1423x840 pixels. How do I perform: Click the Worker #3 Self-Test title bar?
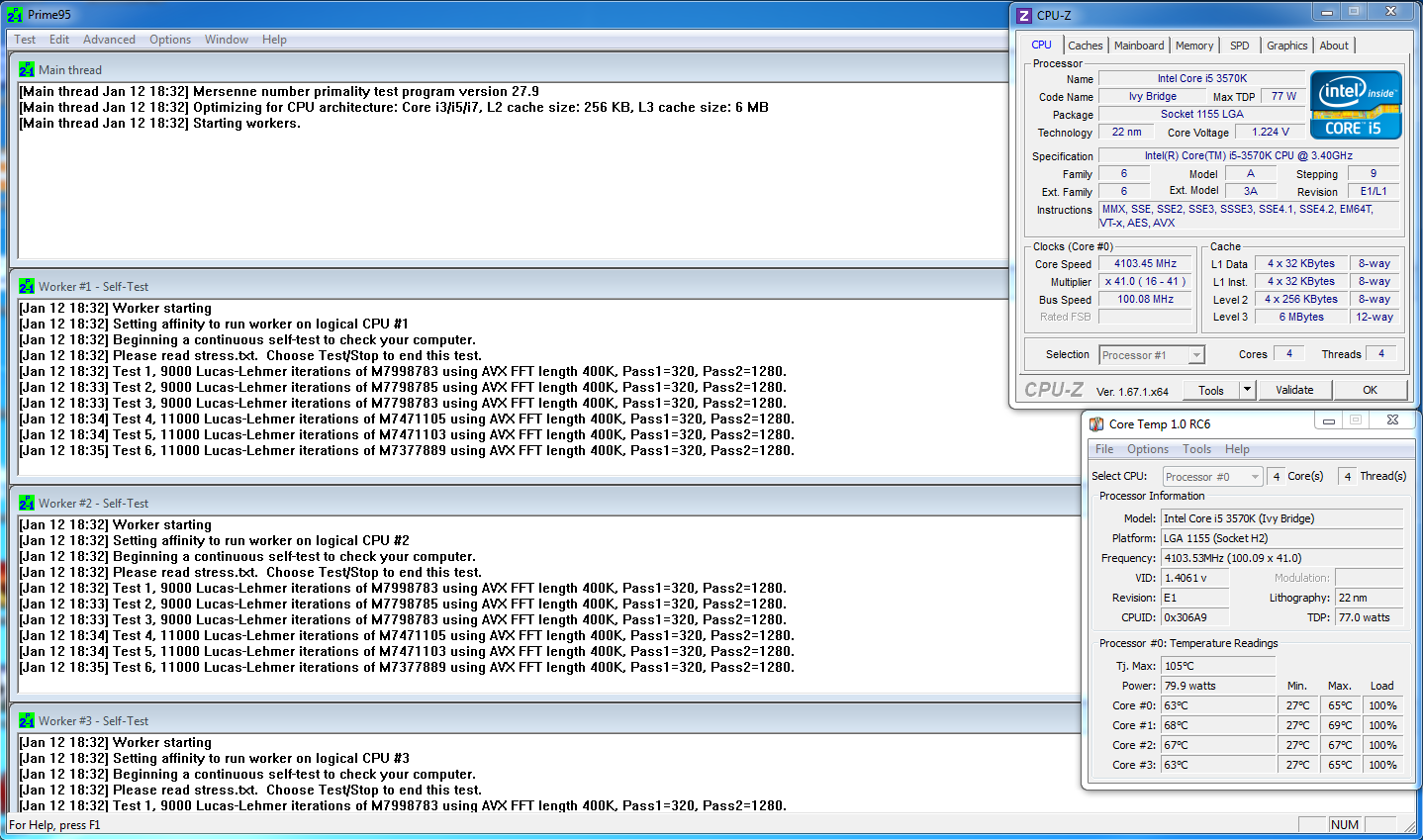coord(544,721)
